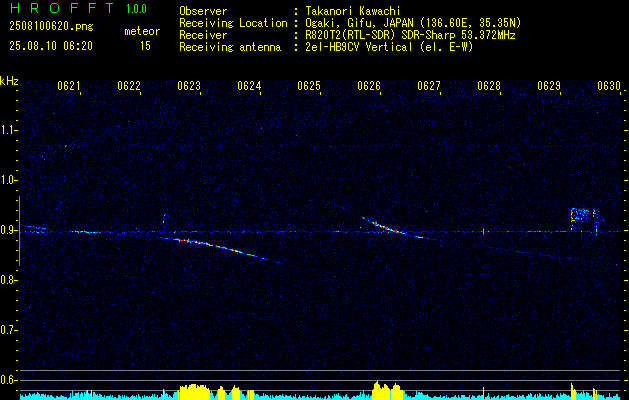Click the version number 1.0.0
This screenshot has height=400, width=629.
coord(136,9)
